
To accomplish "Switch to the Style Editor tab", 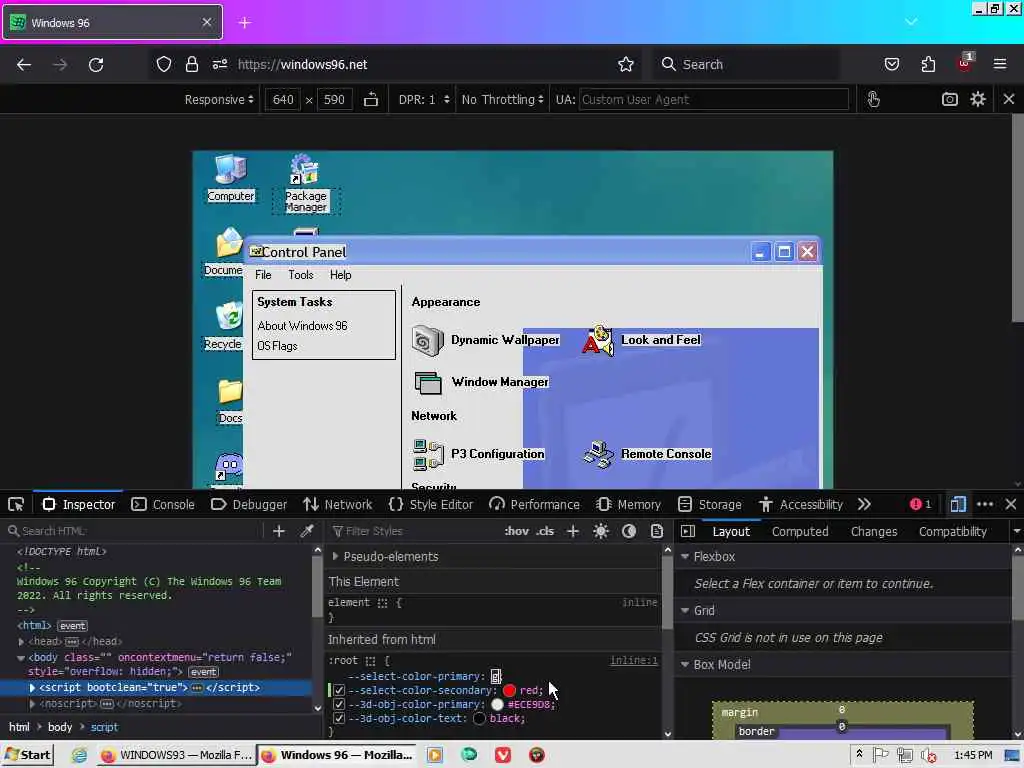I will [431, 504].
